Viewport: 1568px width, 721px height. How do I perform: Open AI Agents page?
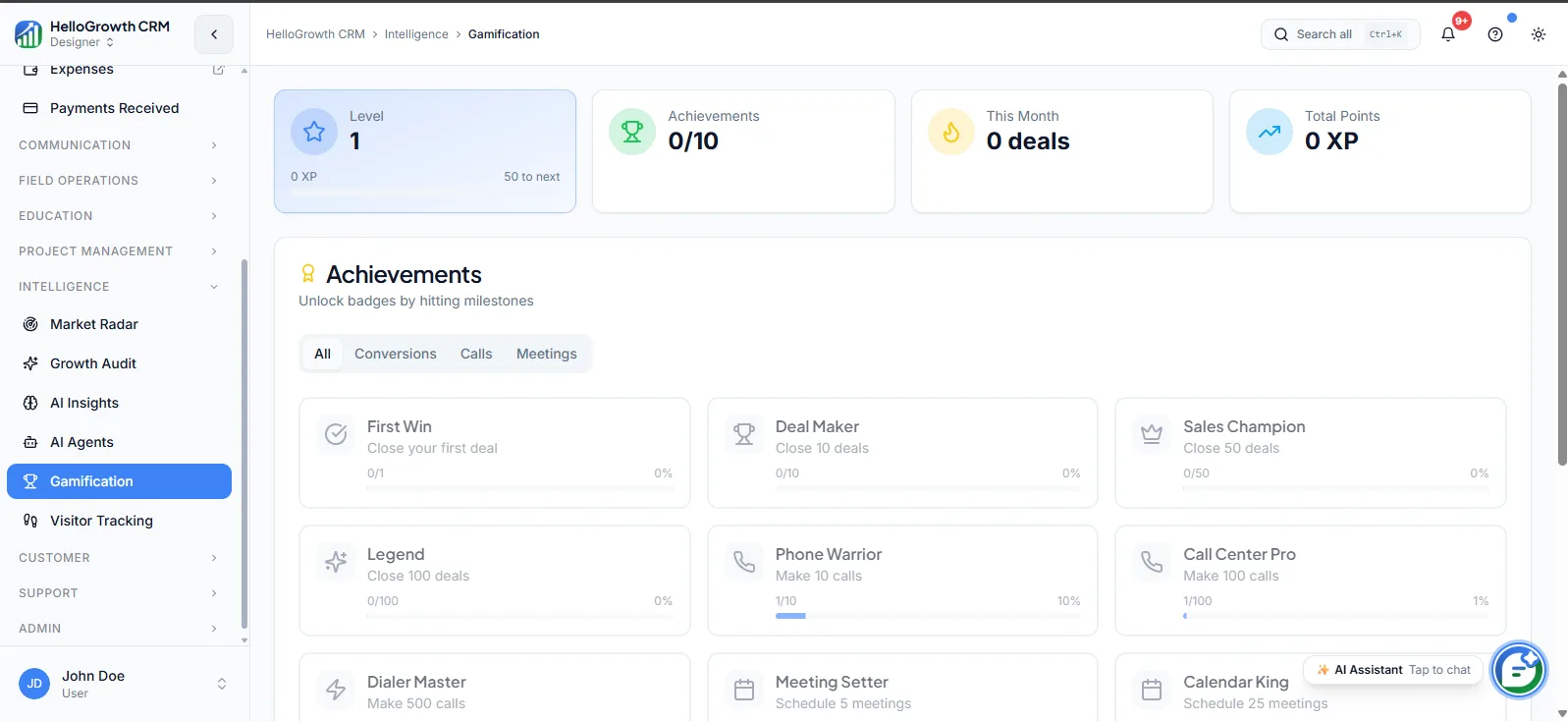coord(119,442)
